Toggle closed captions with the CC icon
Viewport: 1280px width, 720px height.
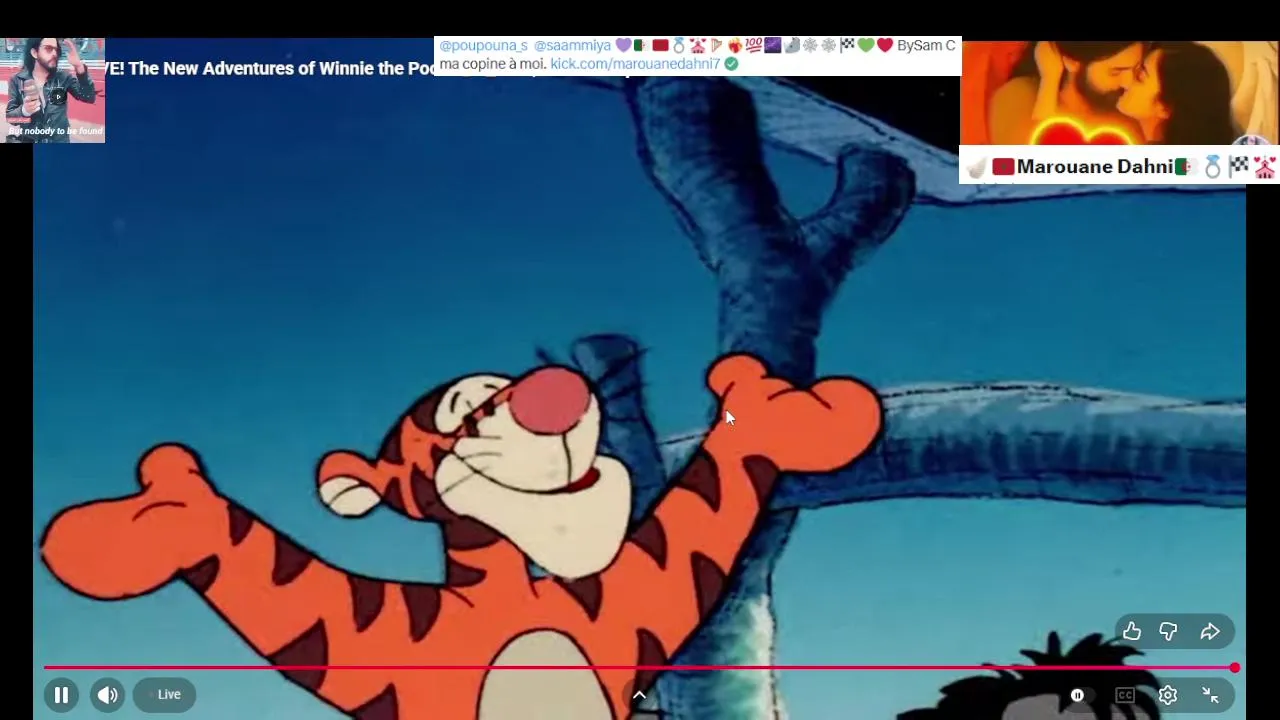click(x=1125, y=695)
